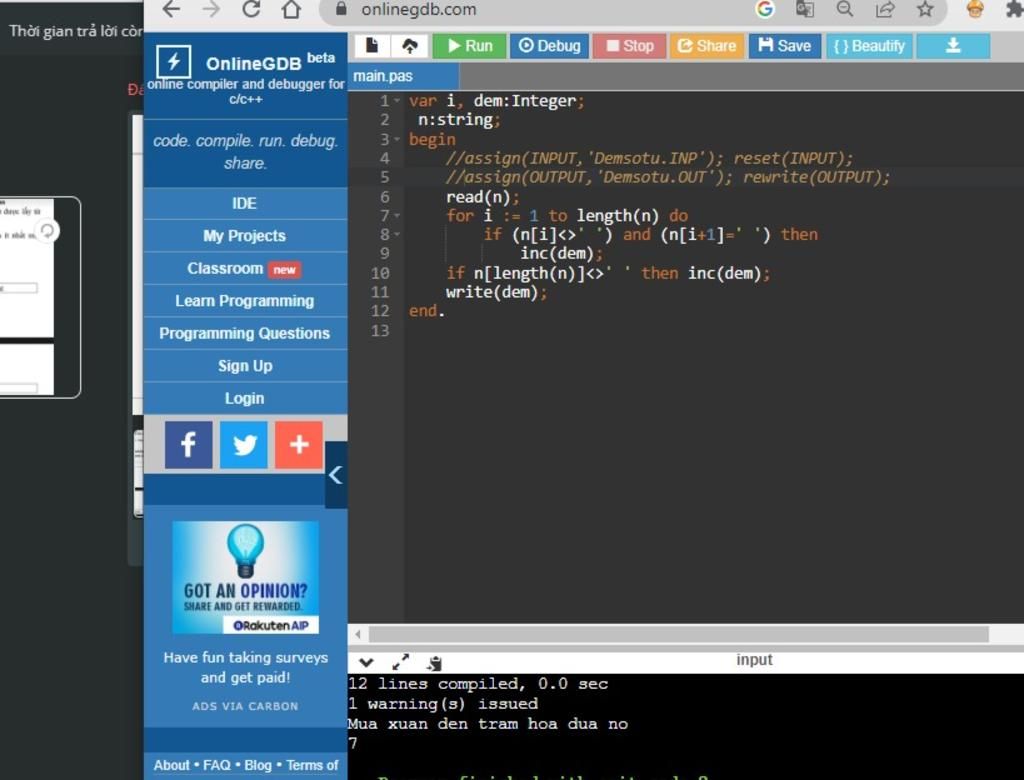Image resolution: width=1024 pixels, height=780 pixels.
Task: Expand the console to fullscreen
Action: pos(401,662)
